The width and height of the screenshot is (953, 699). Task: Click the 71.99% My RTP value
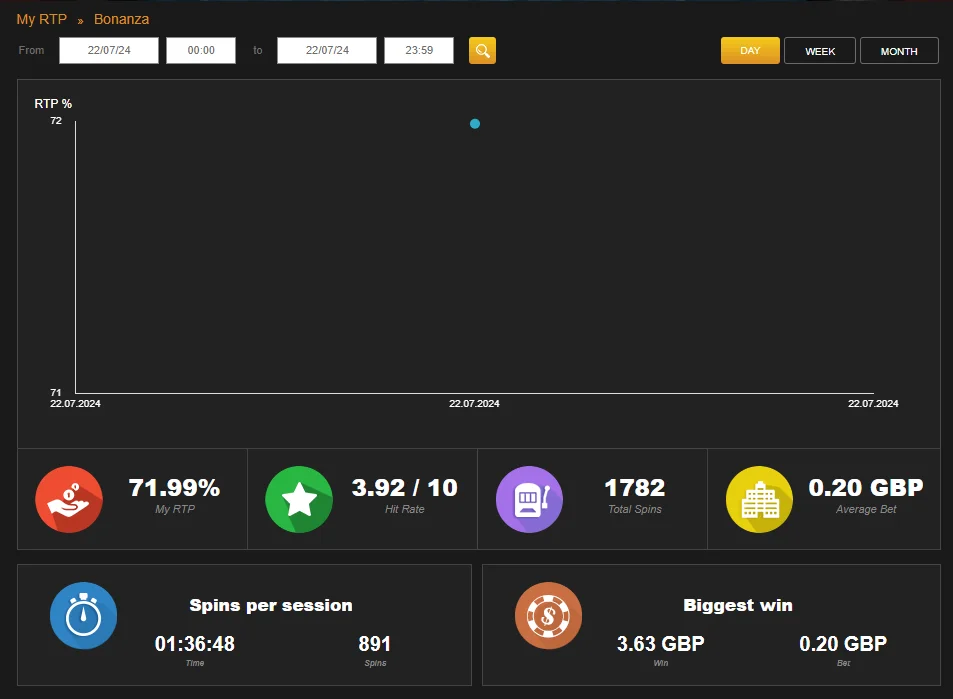pyautogui.click(x=174, y=487)
